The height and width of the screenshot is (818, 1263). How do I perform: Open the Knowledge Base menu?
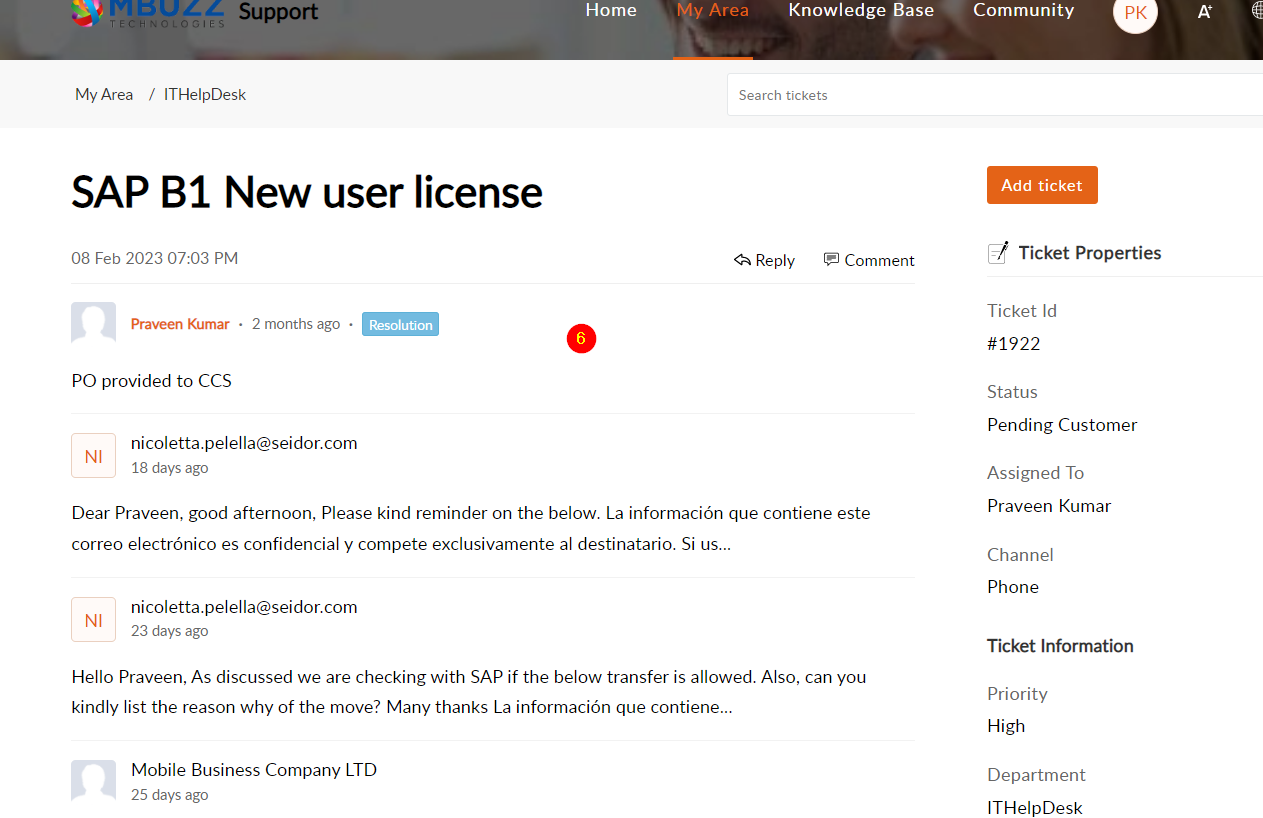(x=861, y=10)
